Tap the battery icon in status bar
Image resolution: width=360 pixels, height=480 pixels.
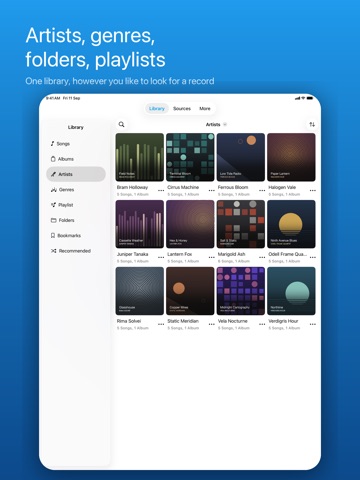[310, 98]
